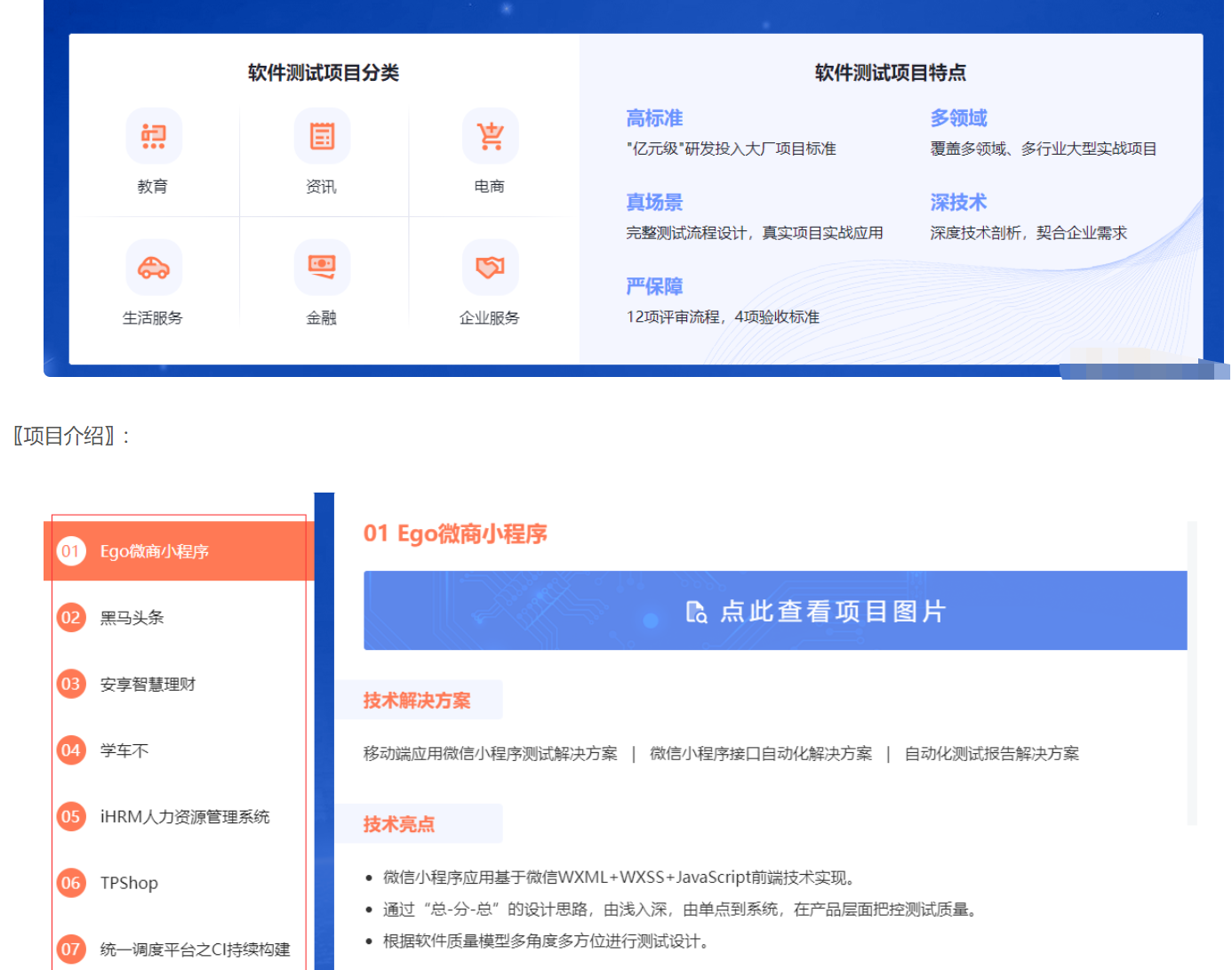This screenshot has width=1232, height=970.
Task: Select the 金融 money icon
Action: coord(321,267)
